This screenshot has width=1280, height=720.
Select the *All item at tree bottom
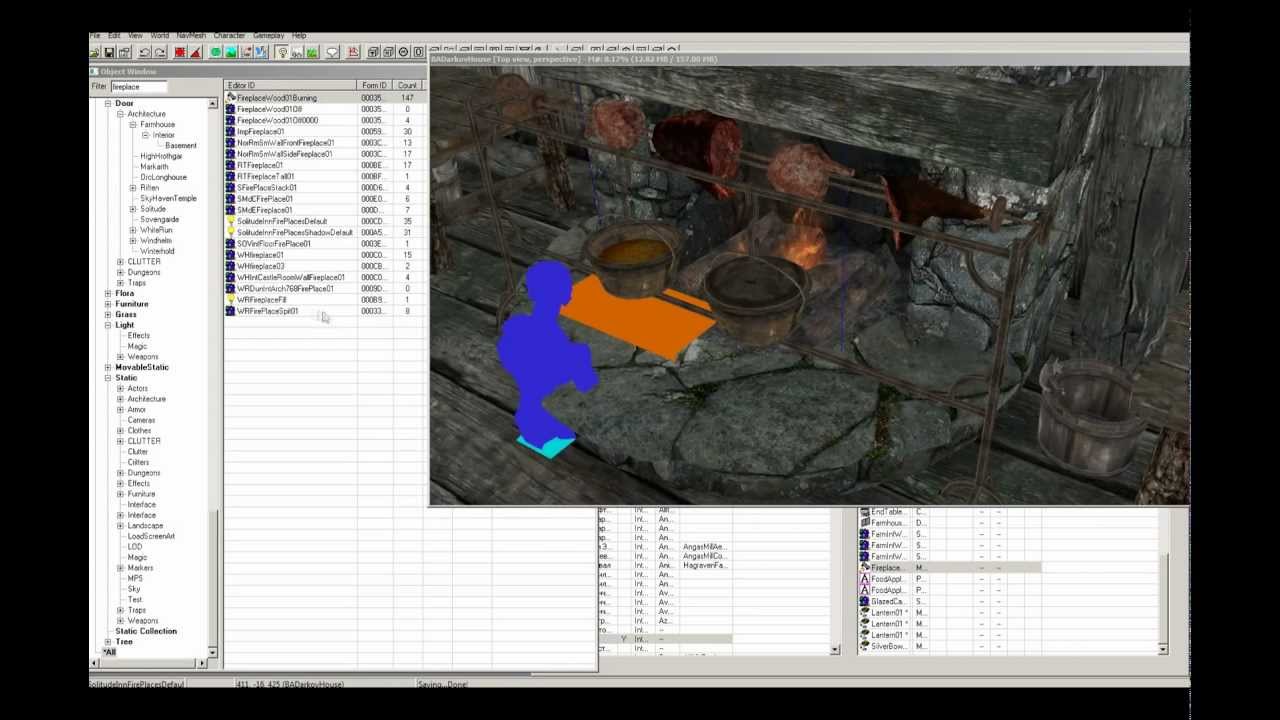[x=109, y=652]
